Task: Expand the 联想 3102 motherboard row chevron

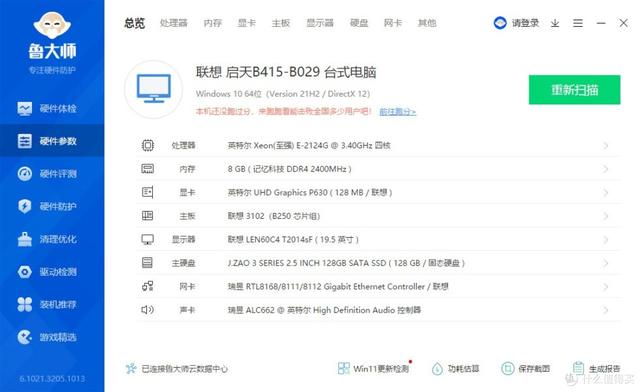Action: (x=606, y=216)
